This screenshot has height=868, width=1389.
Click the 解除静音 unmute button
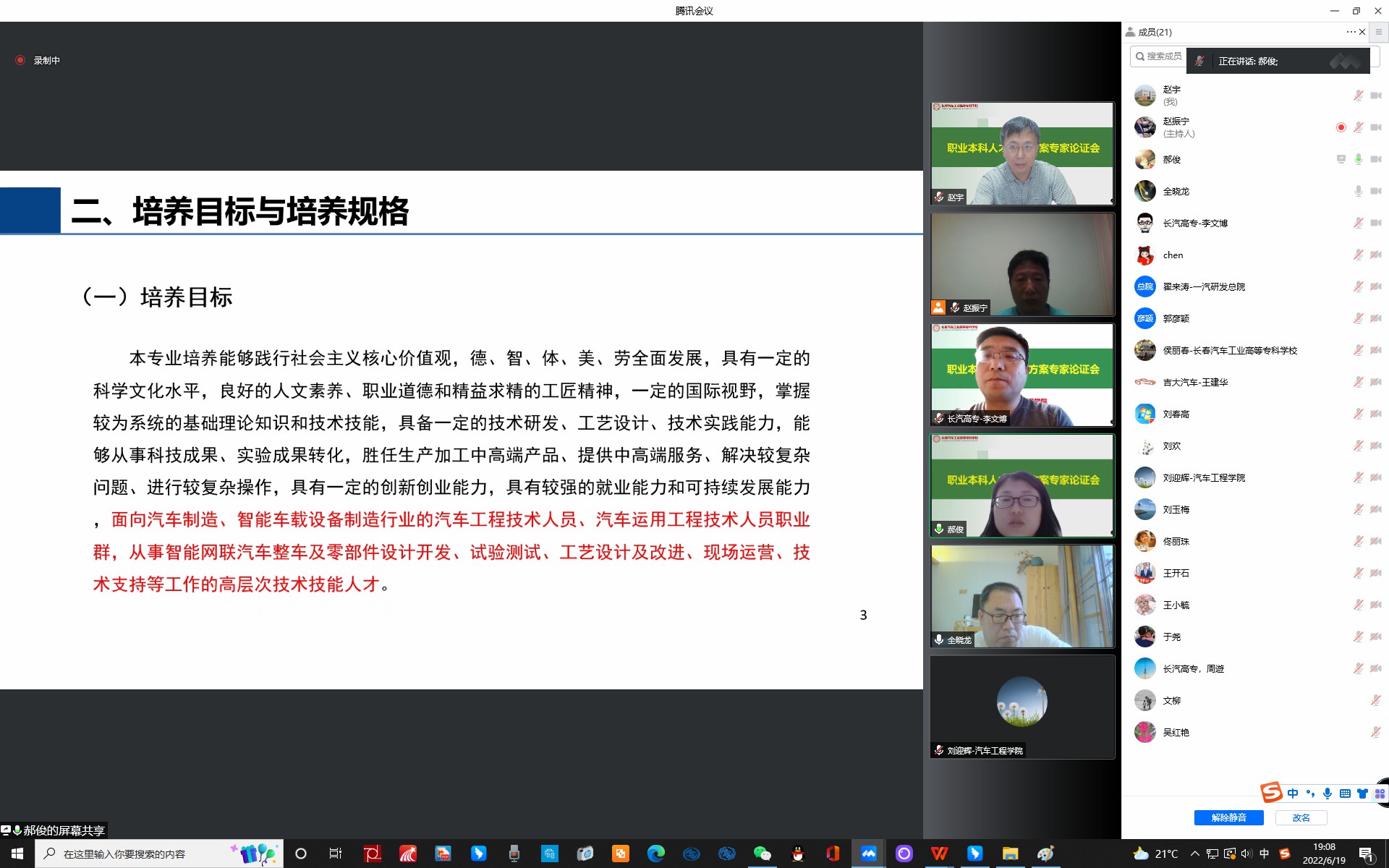[1228, 817]
